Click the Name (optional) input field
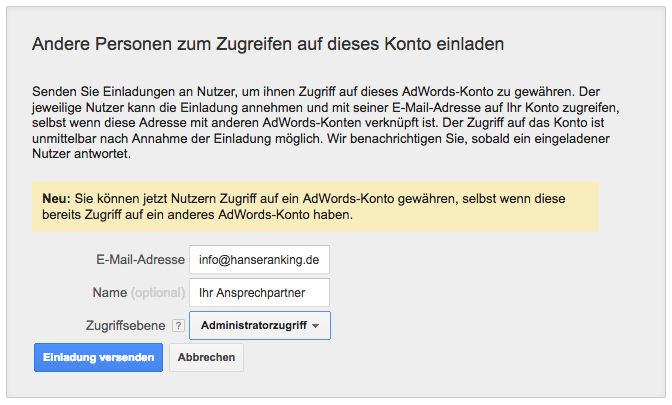Image resolution: width=672 pixels, height=405 pixels. [259, 292]
